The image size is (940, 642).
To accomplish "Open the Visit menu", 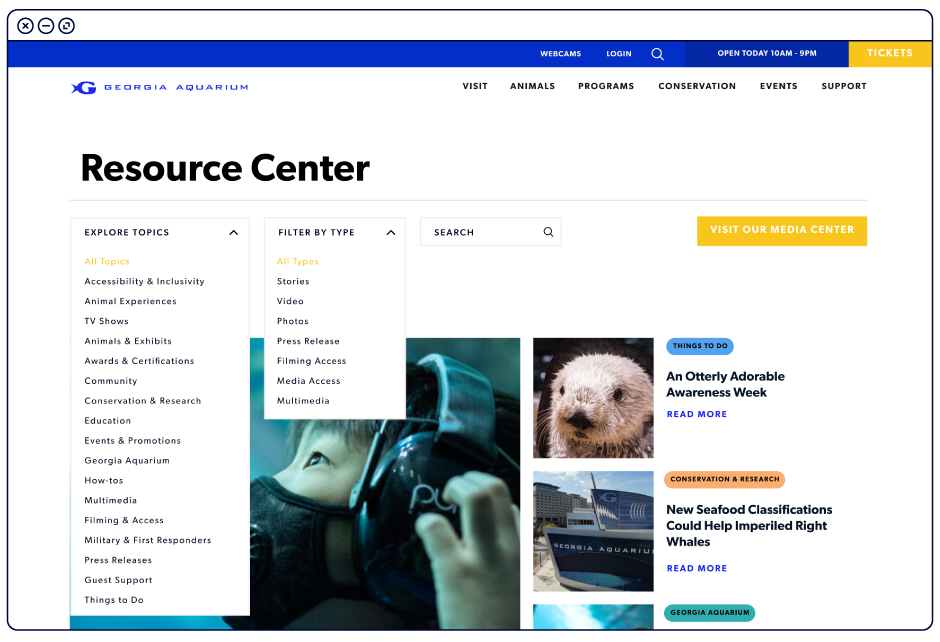I will [475, 86].
